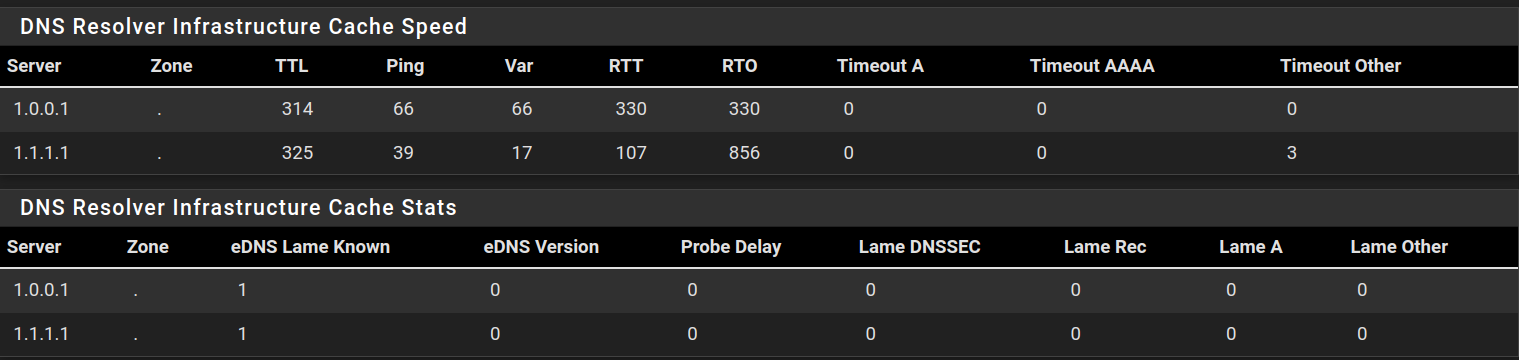The width and height of the screenshot is (1519, 360).
Task: Click the Lame Other column header
Action: [x=1399, y=246]
